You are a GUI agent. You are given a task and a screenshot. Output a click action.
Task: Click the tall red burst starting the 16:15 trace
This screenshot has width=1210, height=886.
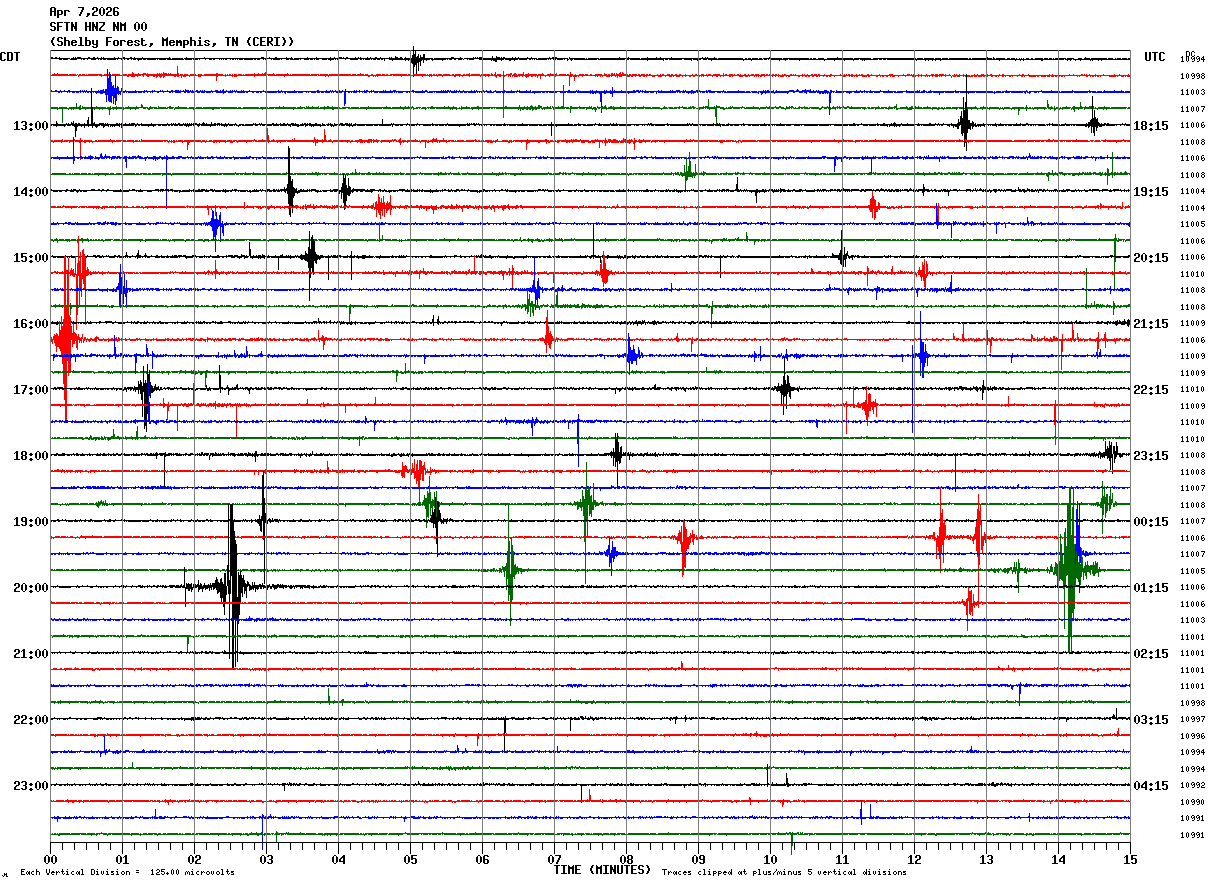[65, 339]
